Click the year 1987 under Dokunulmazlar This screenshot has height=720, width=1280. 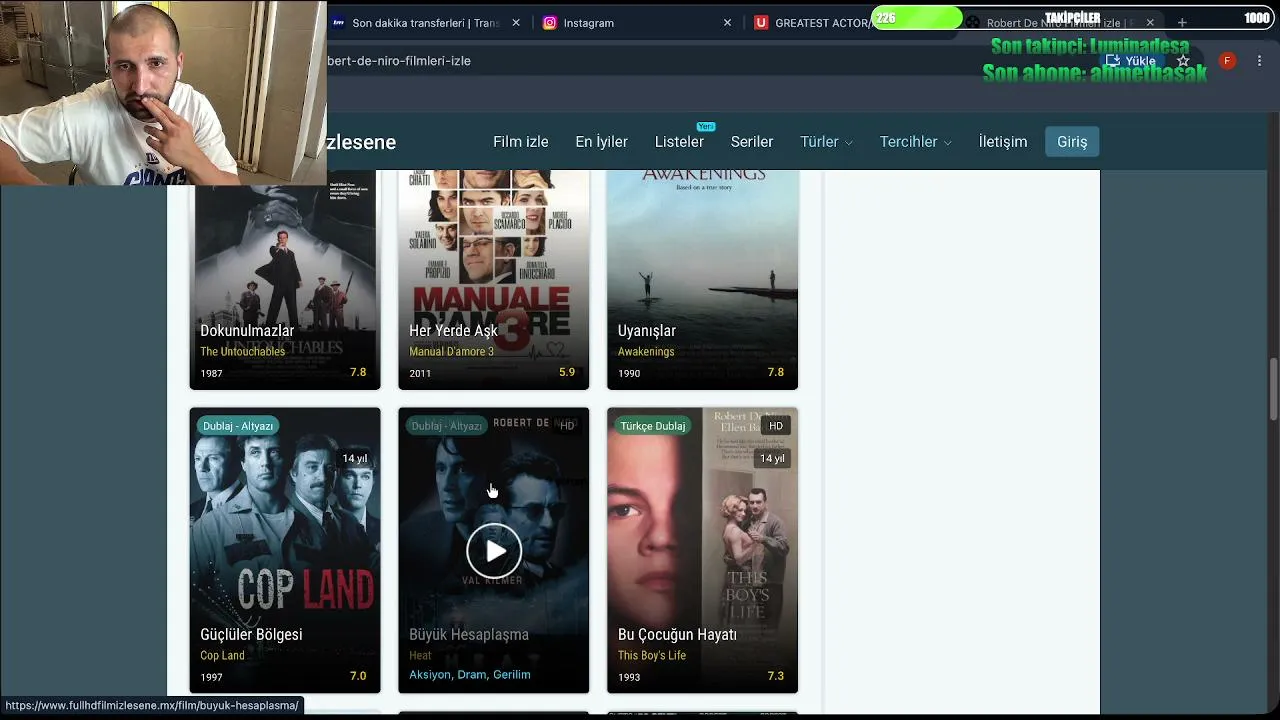click(x=211, y=374)
